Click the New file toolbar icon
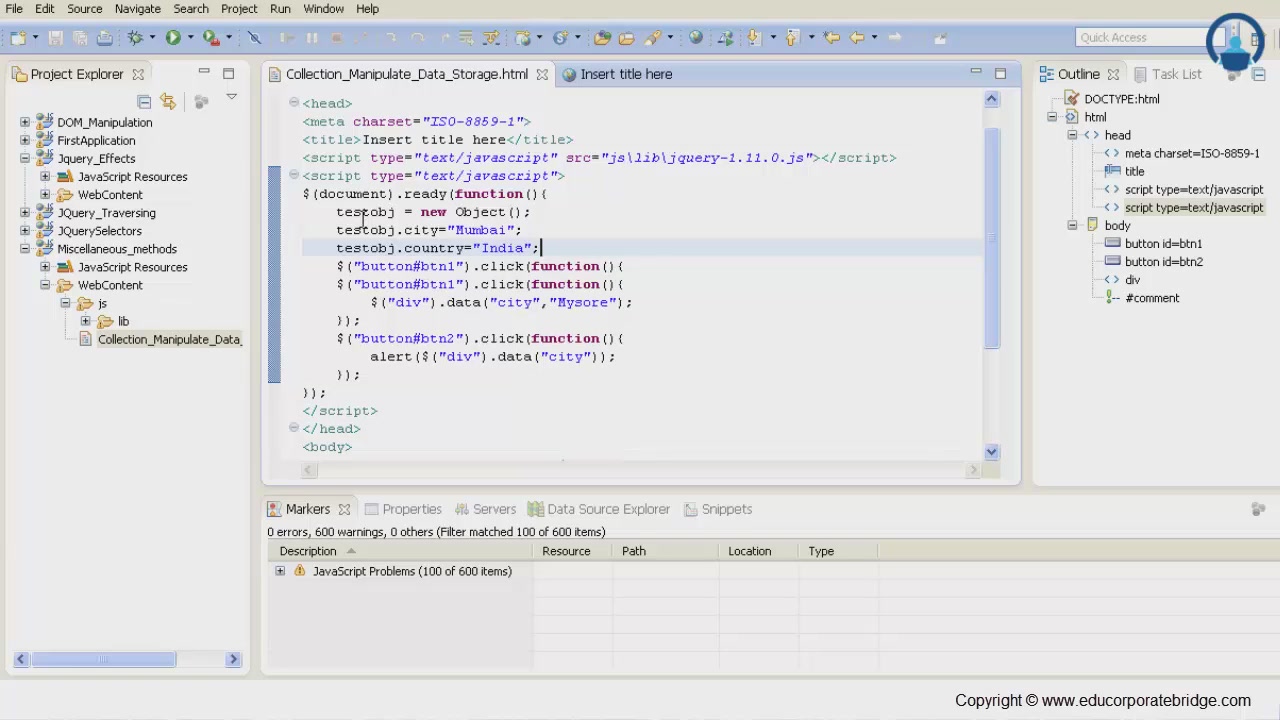The image size is (1280, 720). click(18, 38)
